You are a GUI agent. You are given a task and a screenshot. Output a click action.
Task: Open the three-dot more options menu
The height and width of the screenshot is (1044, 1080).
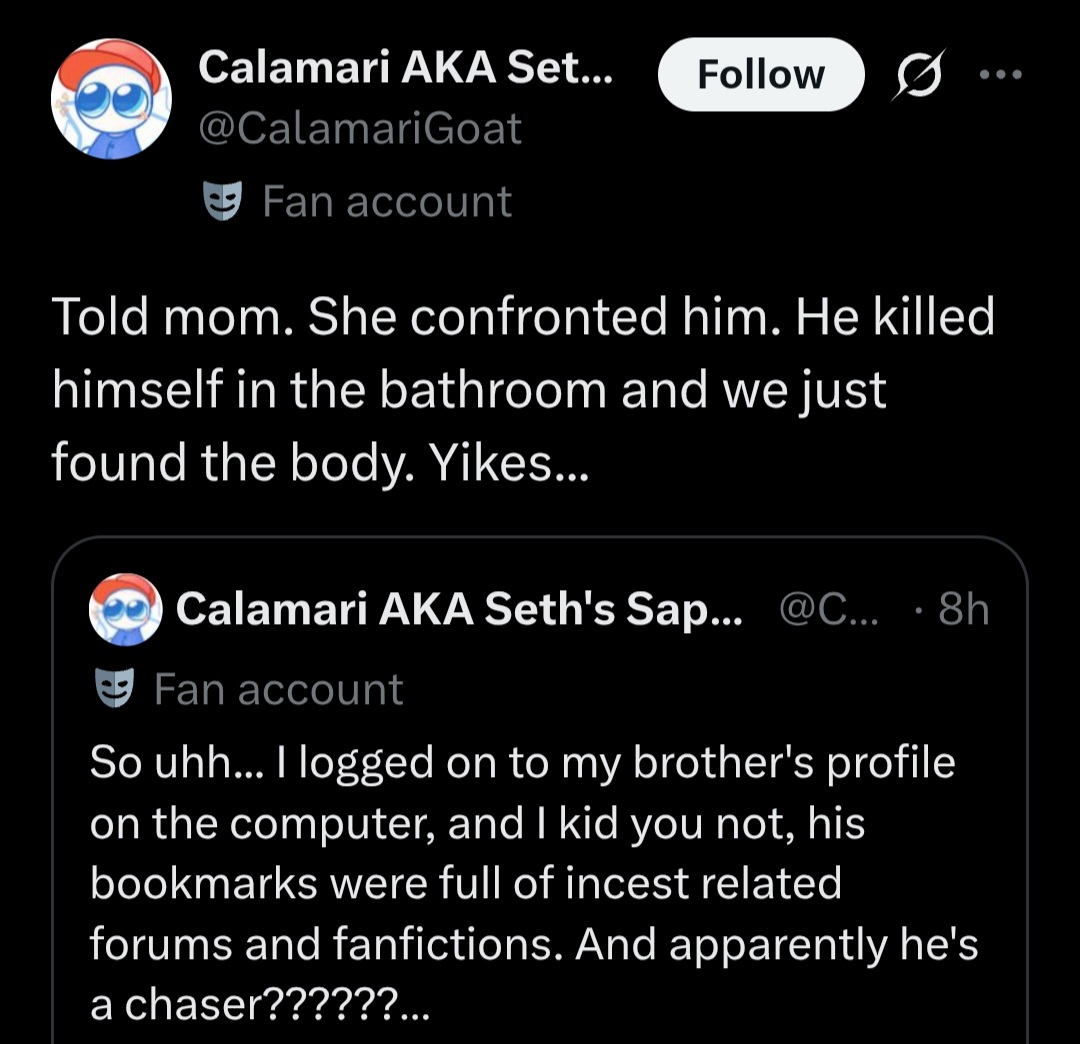[1001, 74]
